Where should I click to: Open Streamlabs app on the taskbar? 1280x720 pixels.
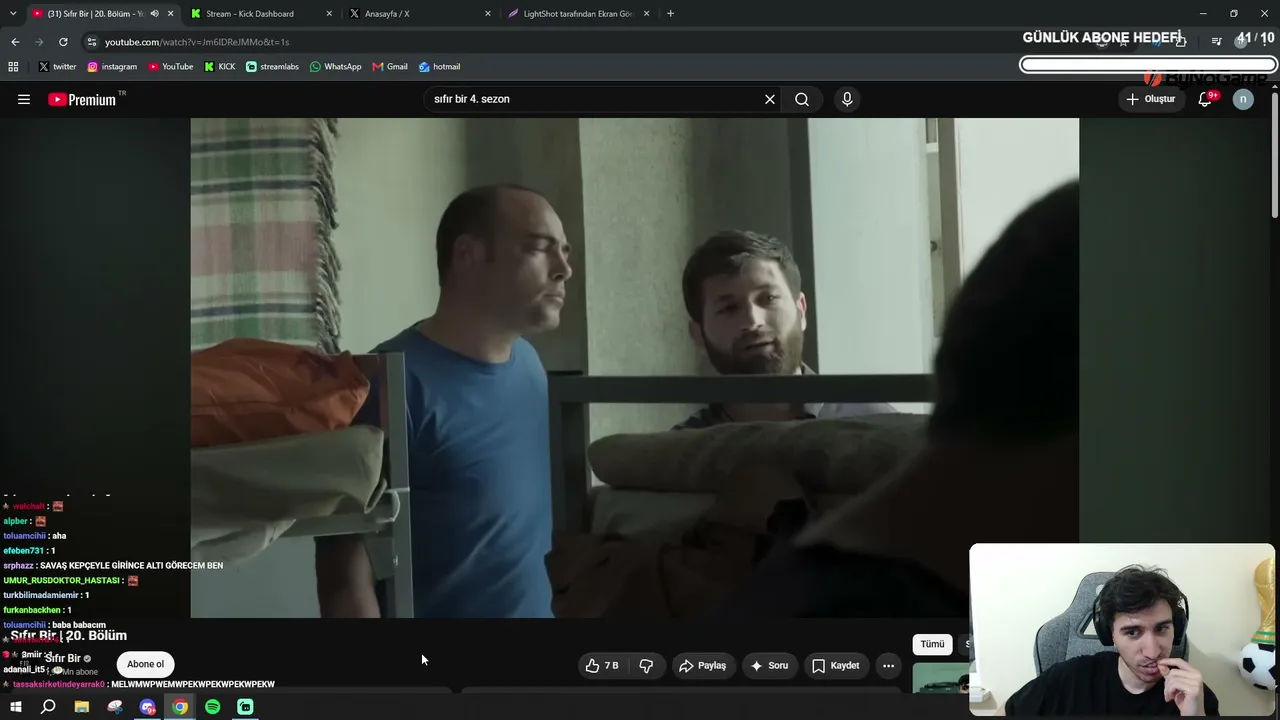pos(245,707)
